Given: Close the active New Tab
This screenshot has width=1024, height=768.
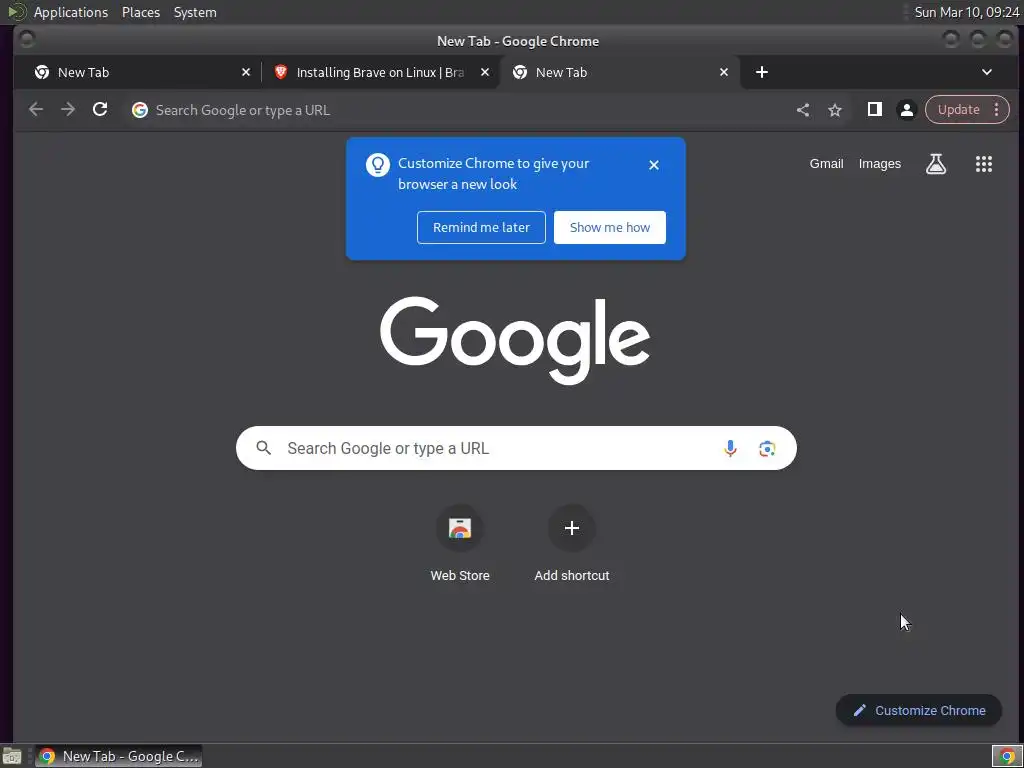Looking at the screenshot, I should [x=724, y=72].
